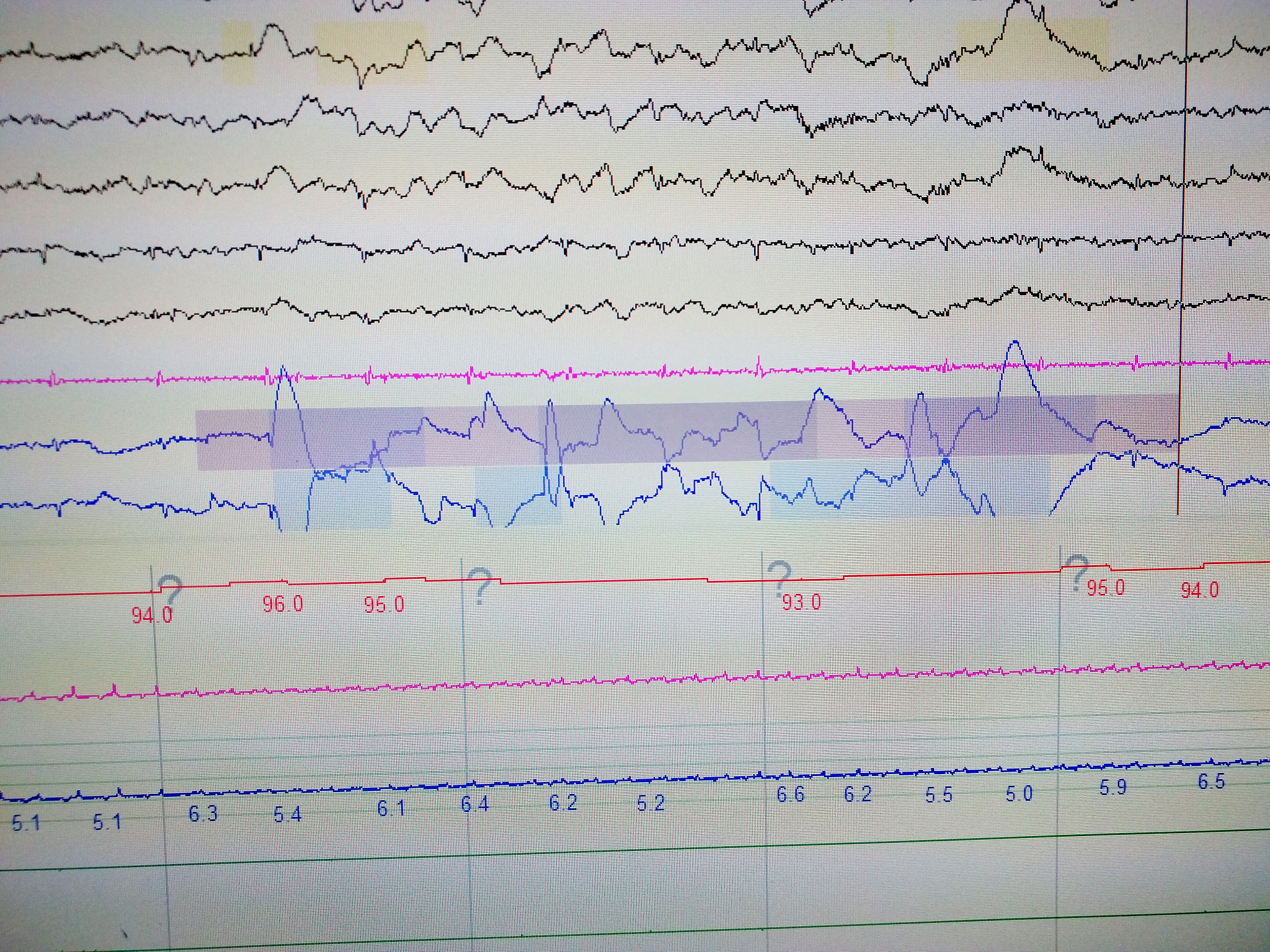
Task: Select the blue 6.3 value label
Action: click(x=203, y=814)
